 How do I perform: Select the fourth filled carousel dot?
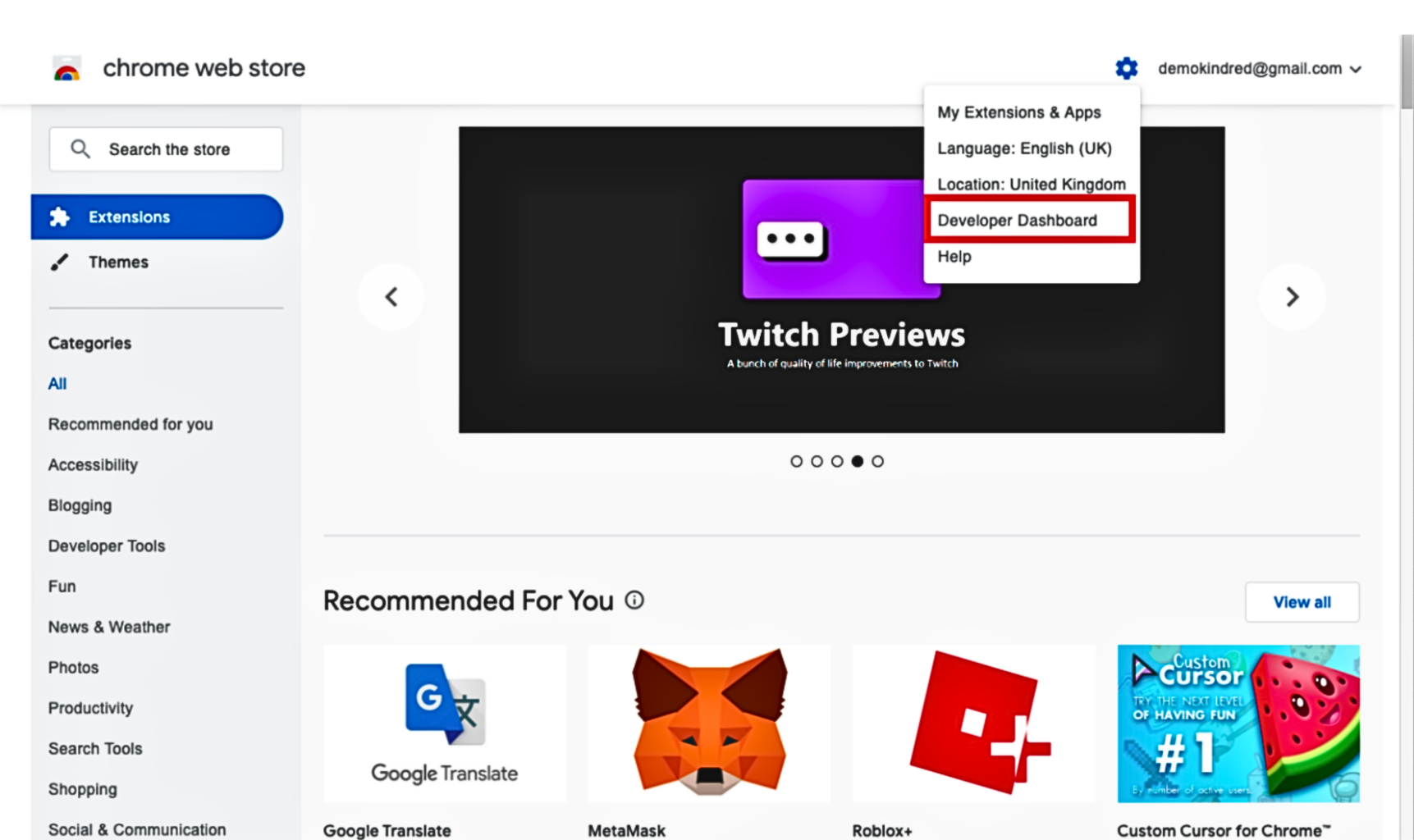tap(858, 461)
